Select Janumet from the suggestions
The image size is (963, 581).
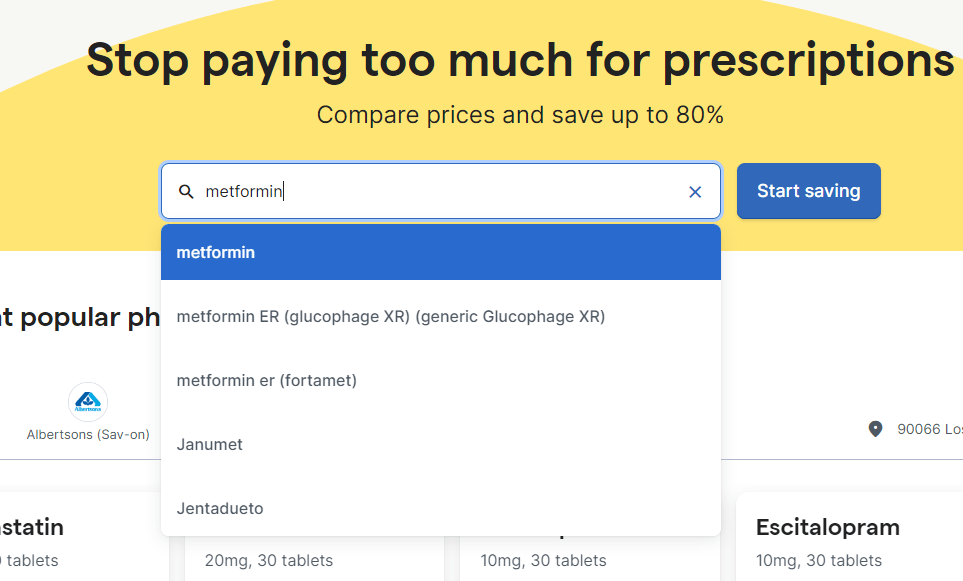coord(210,444)
